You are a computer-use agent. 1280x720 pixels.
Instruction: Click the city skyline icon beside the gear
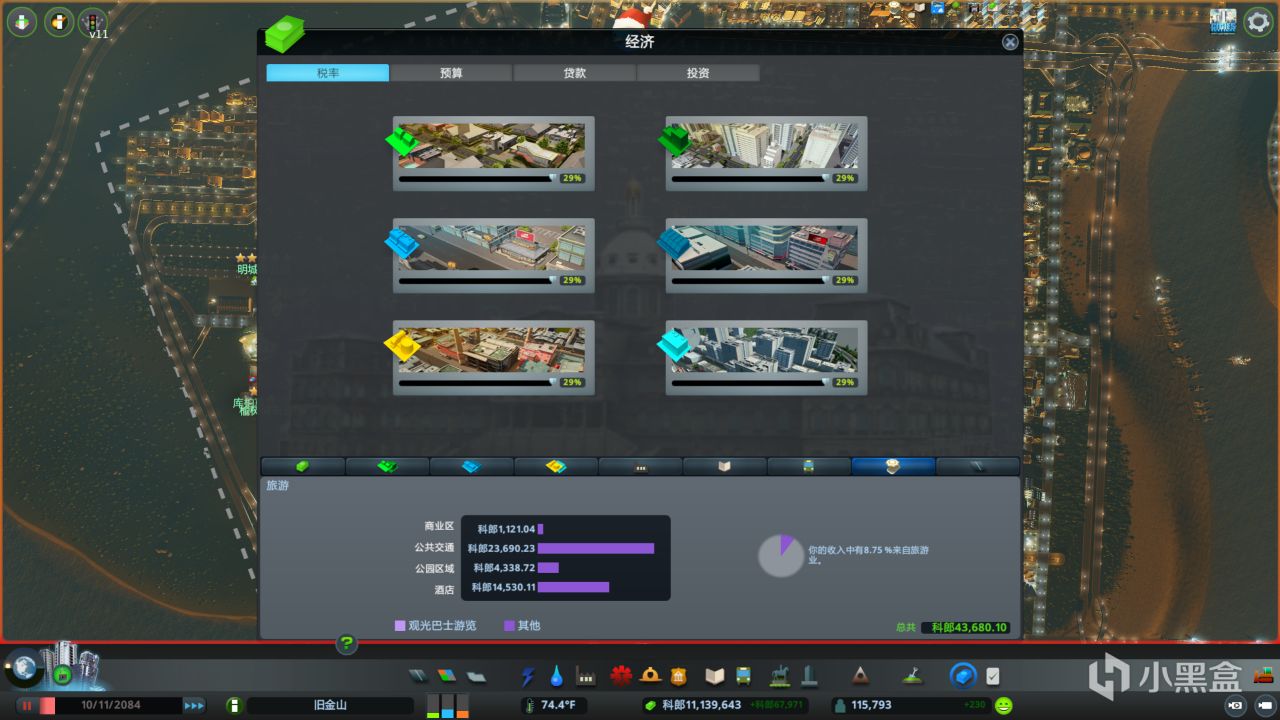(x=1223, y=22)
